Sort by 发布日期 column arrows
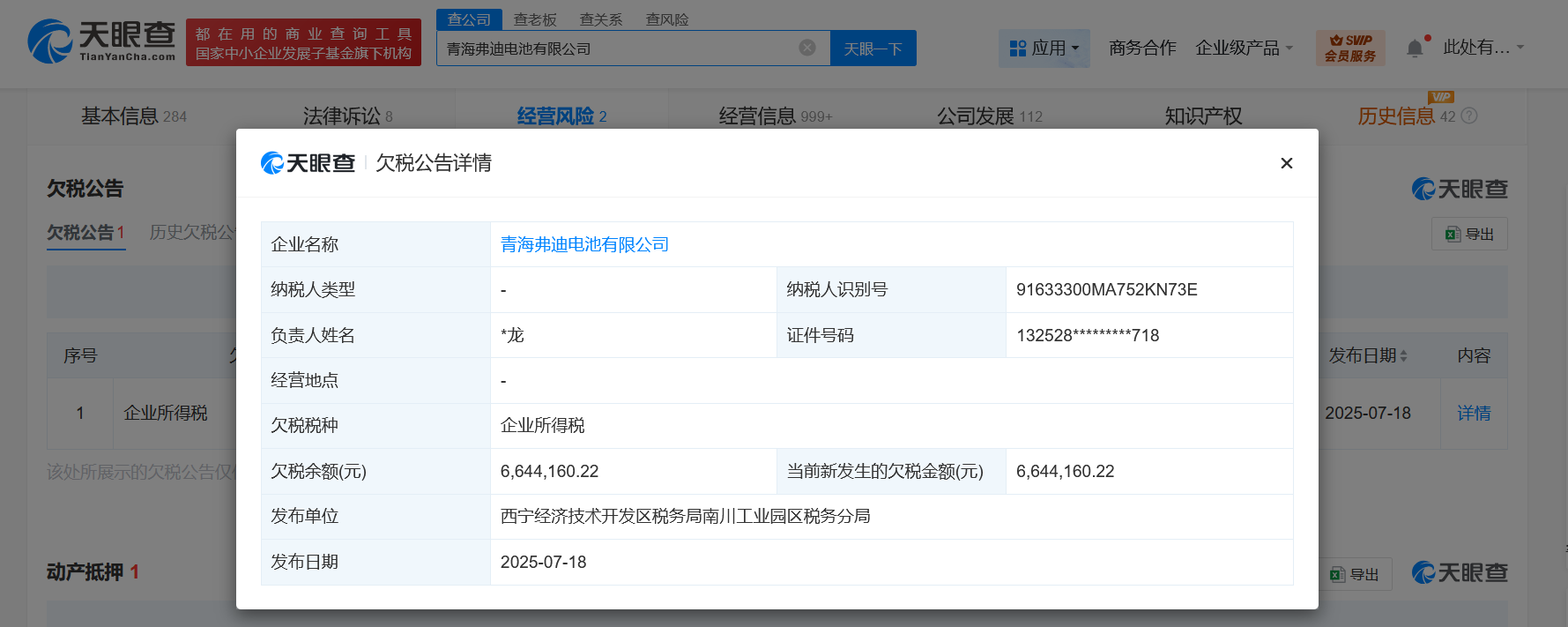1568x627 pixels. click(x=1403, y=355)
